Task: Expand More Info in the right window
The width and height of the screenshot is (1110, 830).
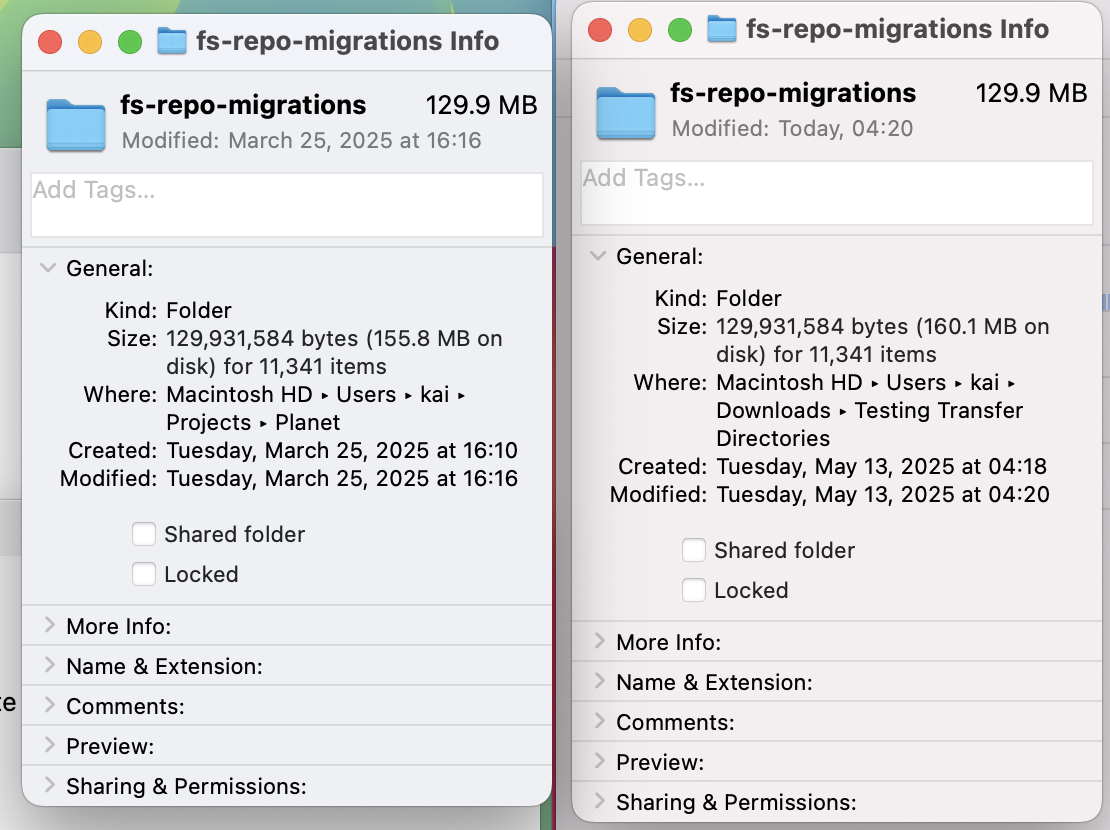Action: (x=598, y=642)
